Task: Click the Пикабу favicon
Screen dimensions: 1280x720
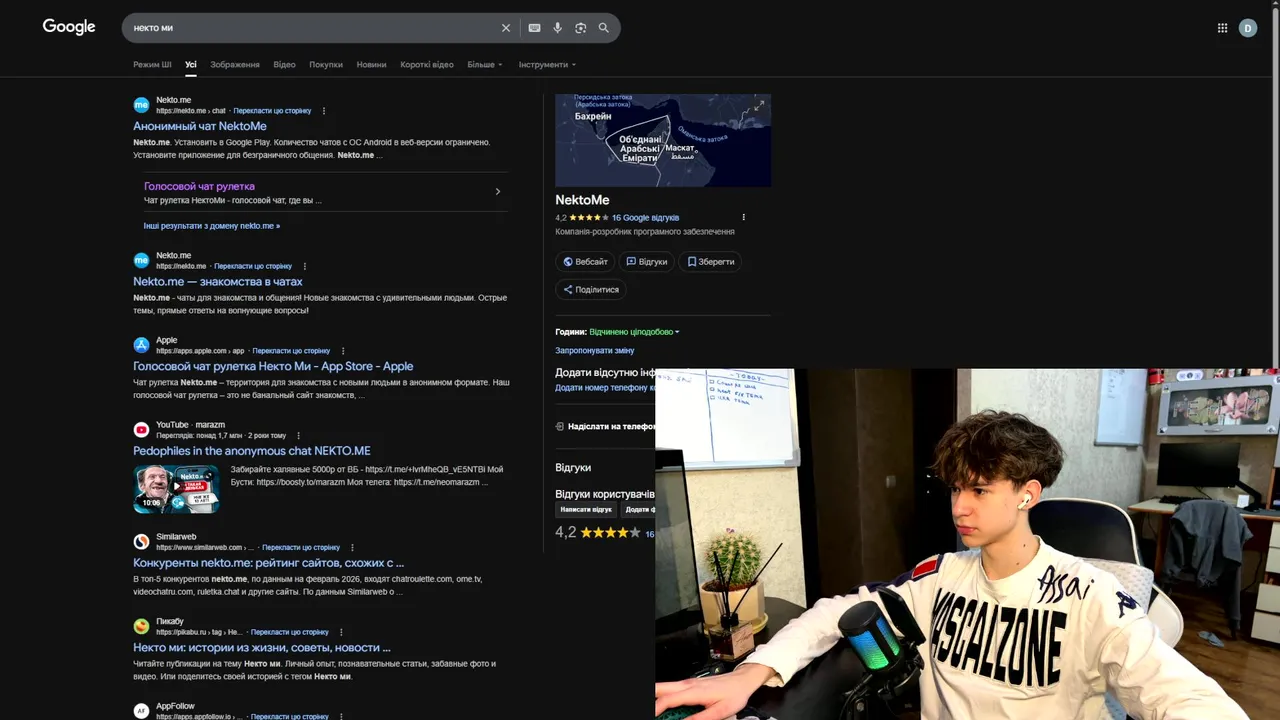Action: click(x=141, y=626)
